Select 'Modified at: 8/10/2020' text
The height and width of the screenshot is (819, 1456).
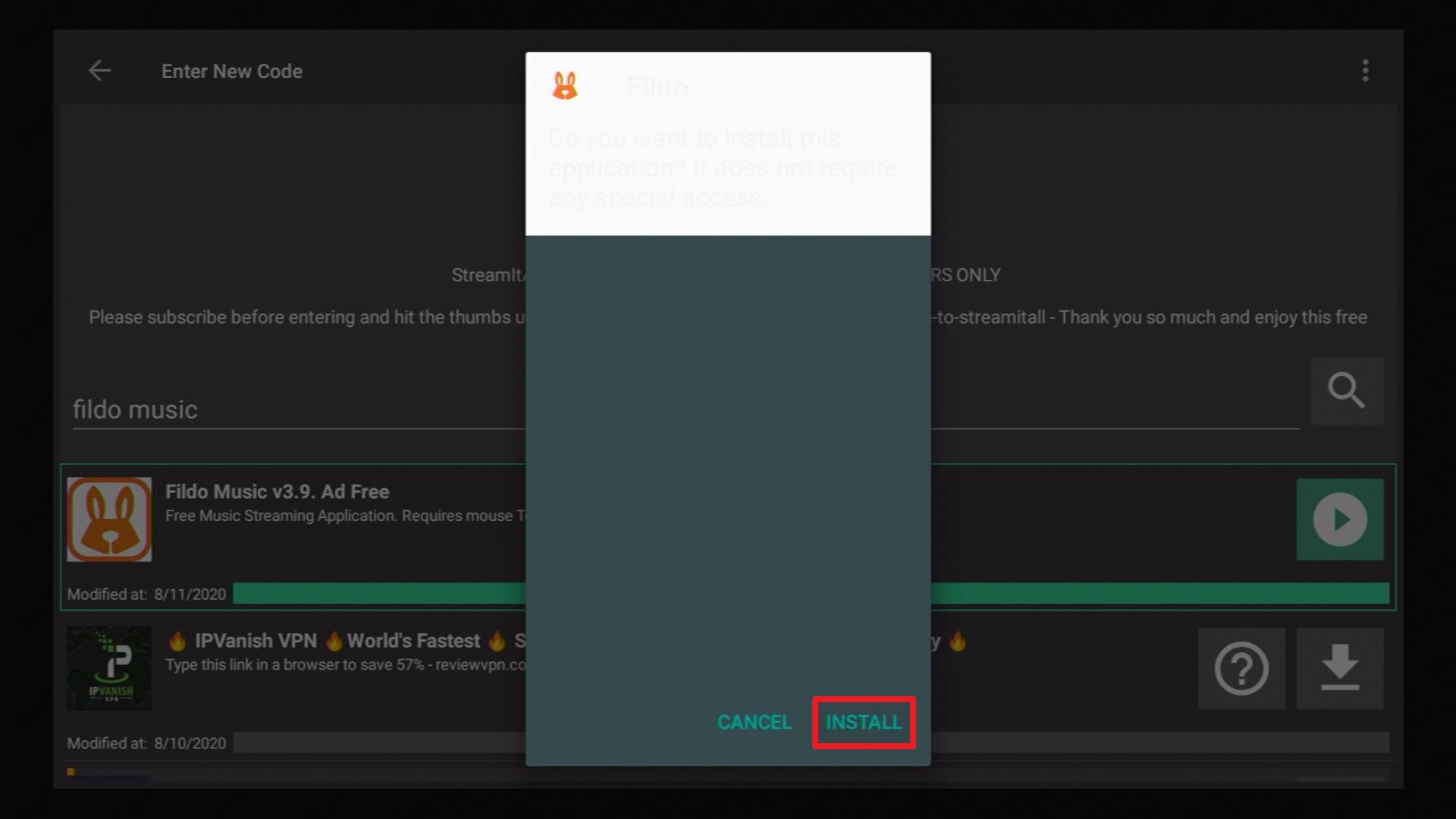click(146, 743)
